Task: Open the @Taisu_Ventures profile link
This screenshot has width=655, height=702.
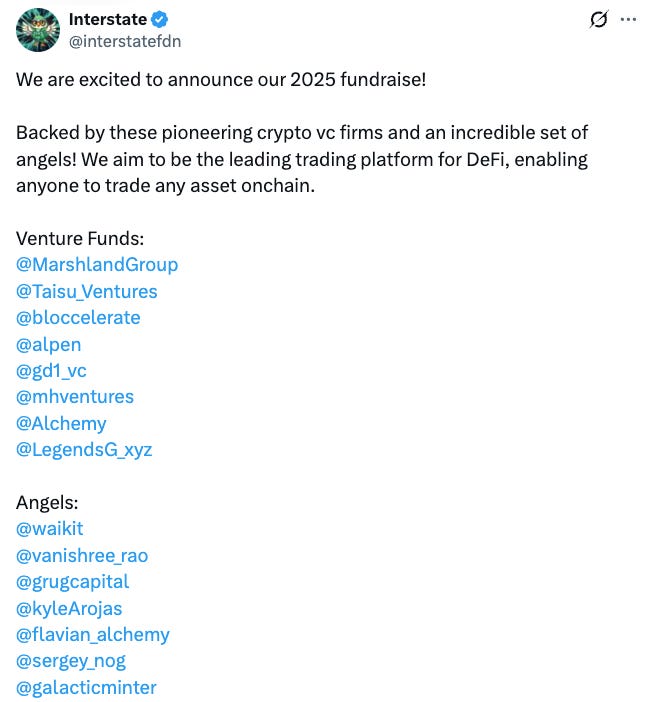Action: (87, 291)
